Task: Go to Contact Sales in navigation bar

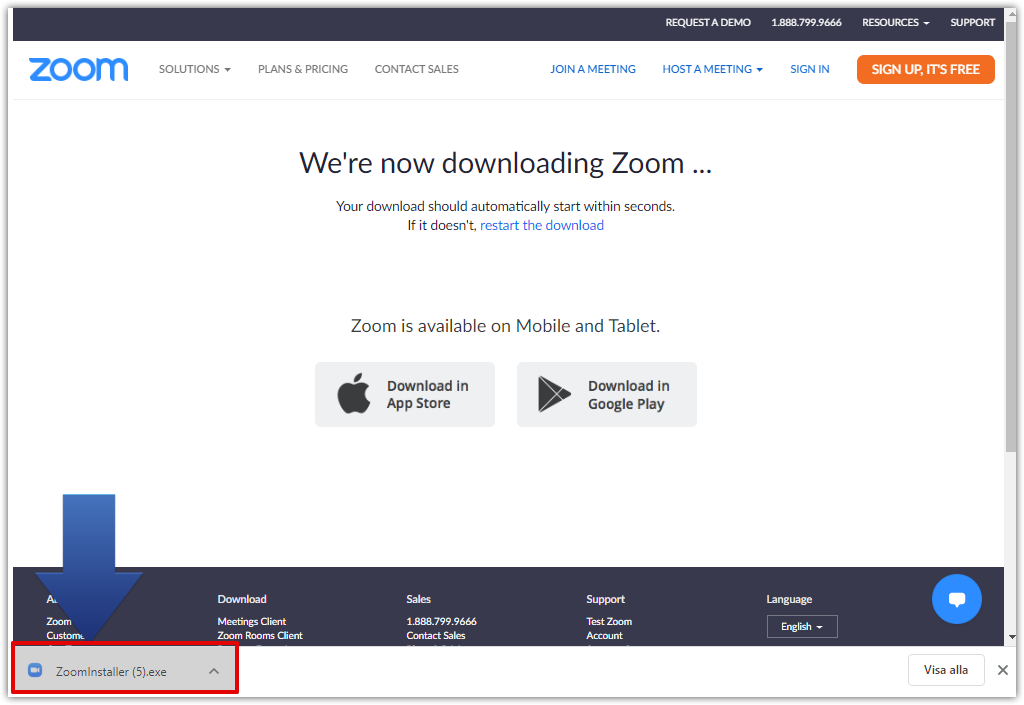Action: (x=417, y=69)
